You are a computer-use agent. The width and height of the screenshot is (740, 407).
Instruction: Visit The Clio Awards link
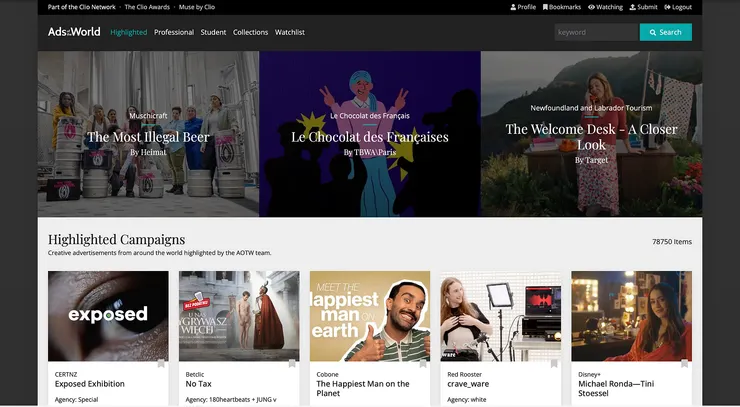point(147,7)
